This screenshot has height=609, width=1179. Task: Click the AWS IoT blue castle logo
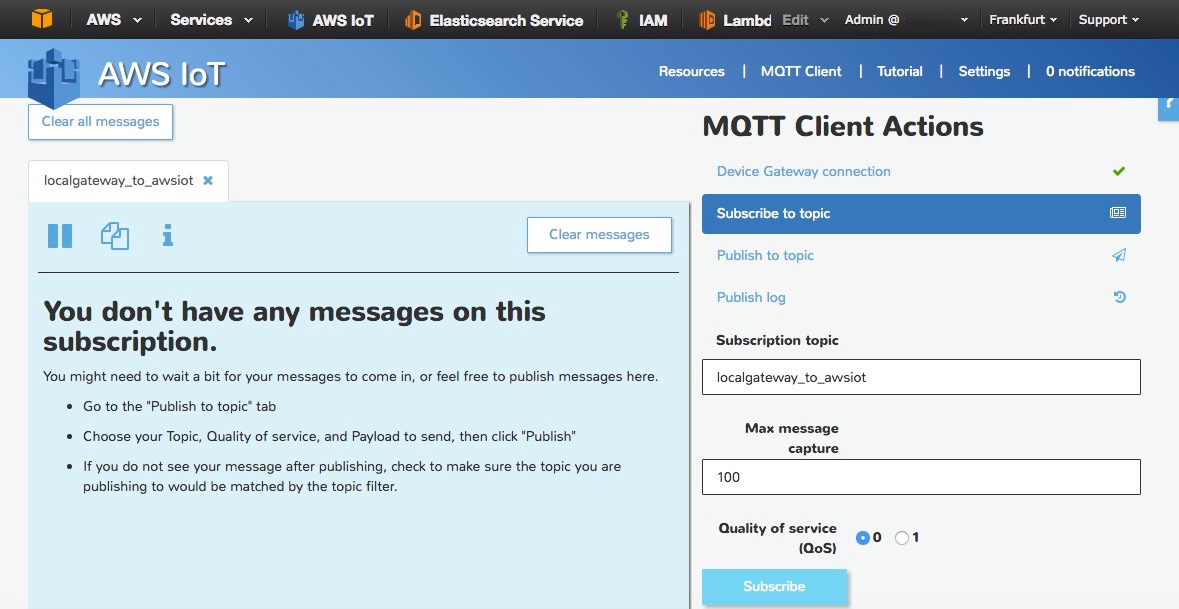pyautogui.click(x=53, y=77)
